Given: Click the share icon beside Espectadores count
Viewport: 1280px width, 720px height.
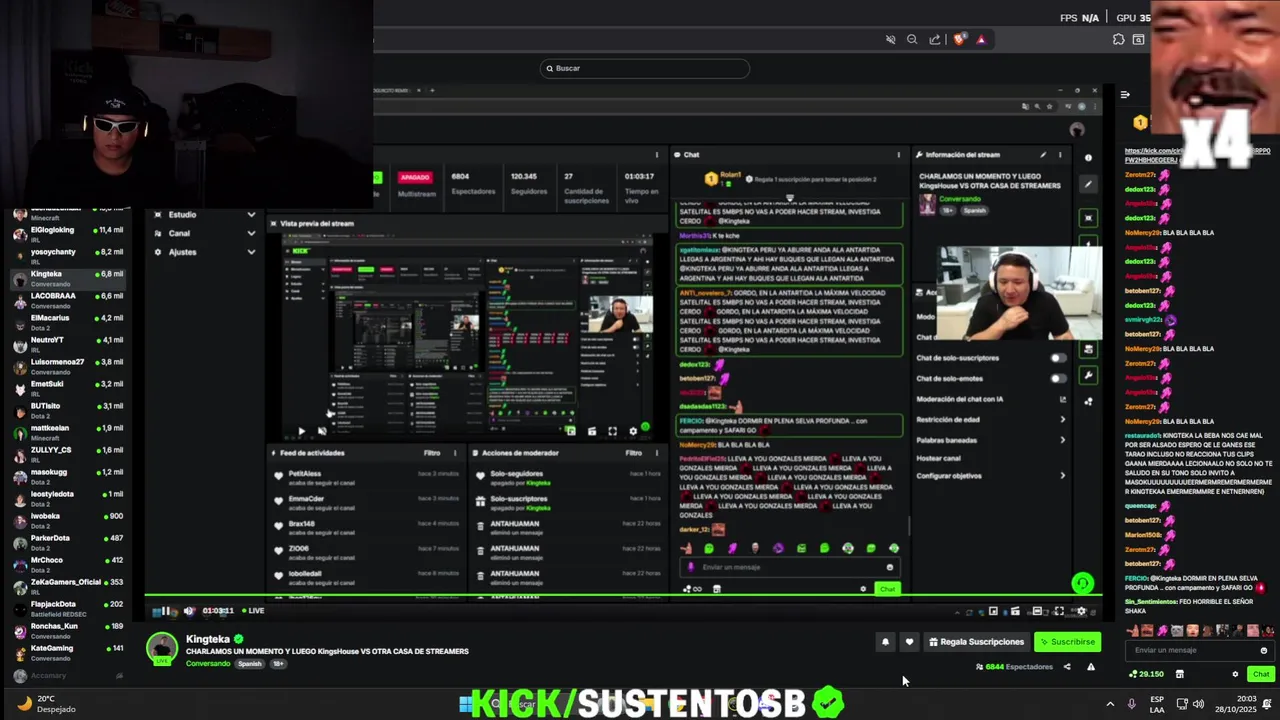Looking at the screenshot, I should [x=1067, y=667].
